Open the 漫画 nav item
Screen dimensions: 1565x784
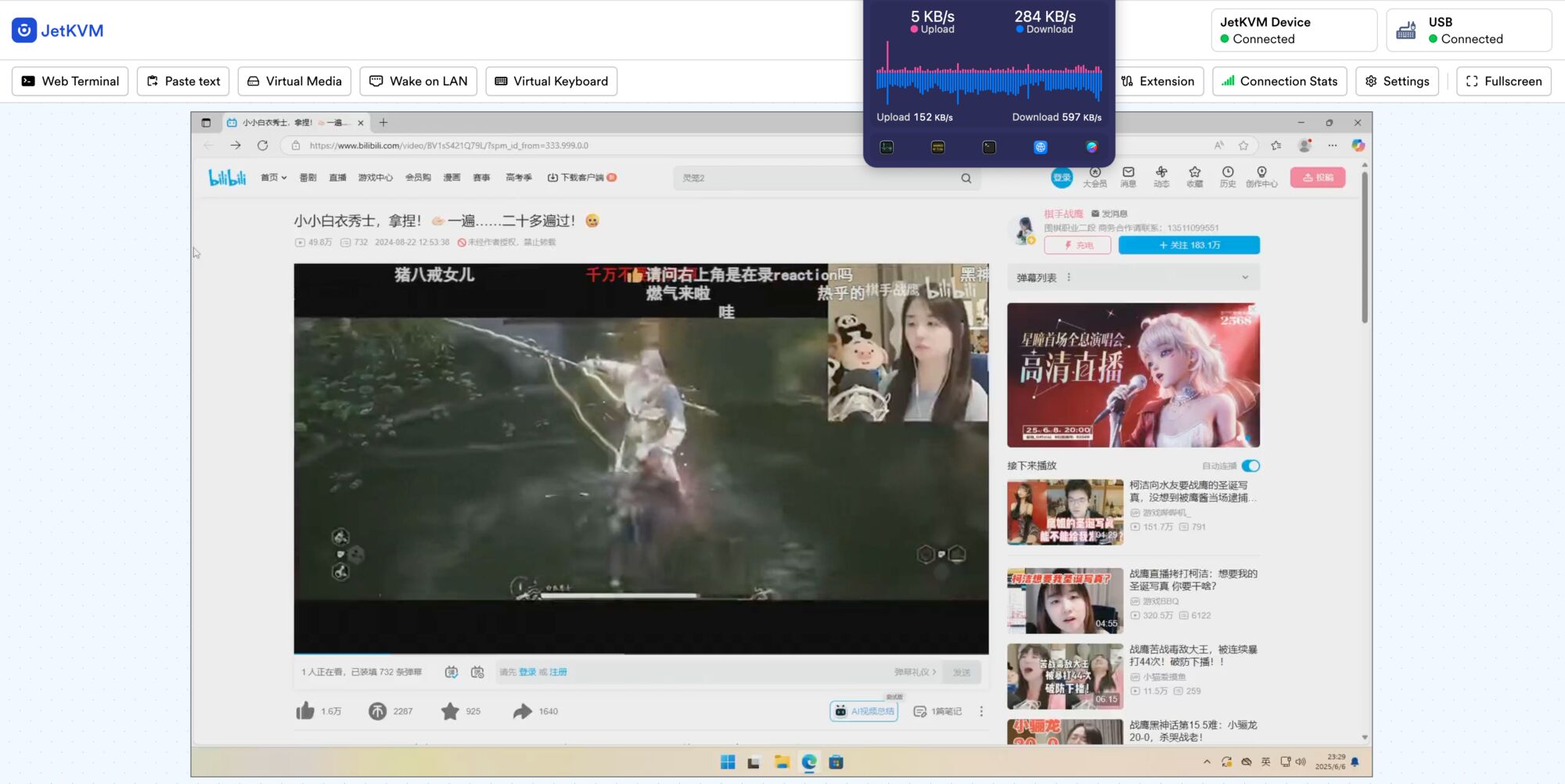(x=452, y=178)
